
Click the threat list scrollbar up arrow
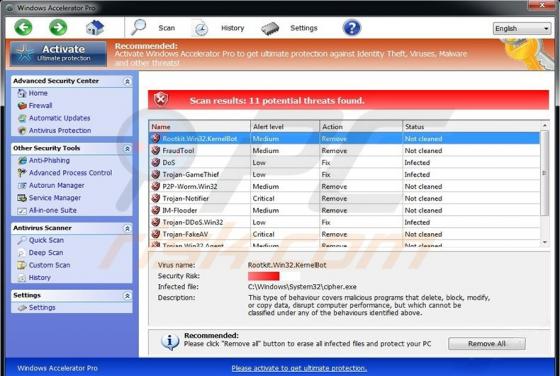[x=545, y=125]
